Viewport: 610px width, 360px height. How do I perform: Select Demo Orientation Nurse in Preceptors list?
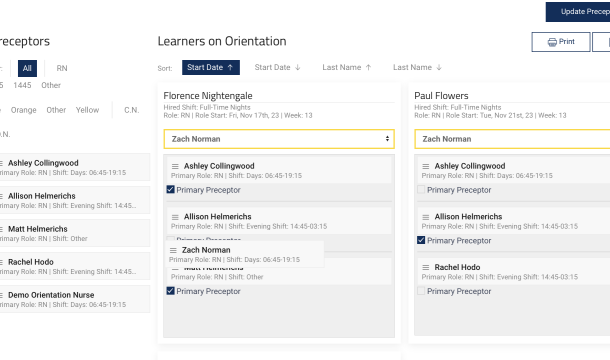pyautogui.click(x=74, y=299)
